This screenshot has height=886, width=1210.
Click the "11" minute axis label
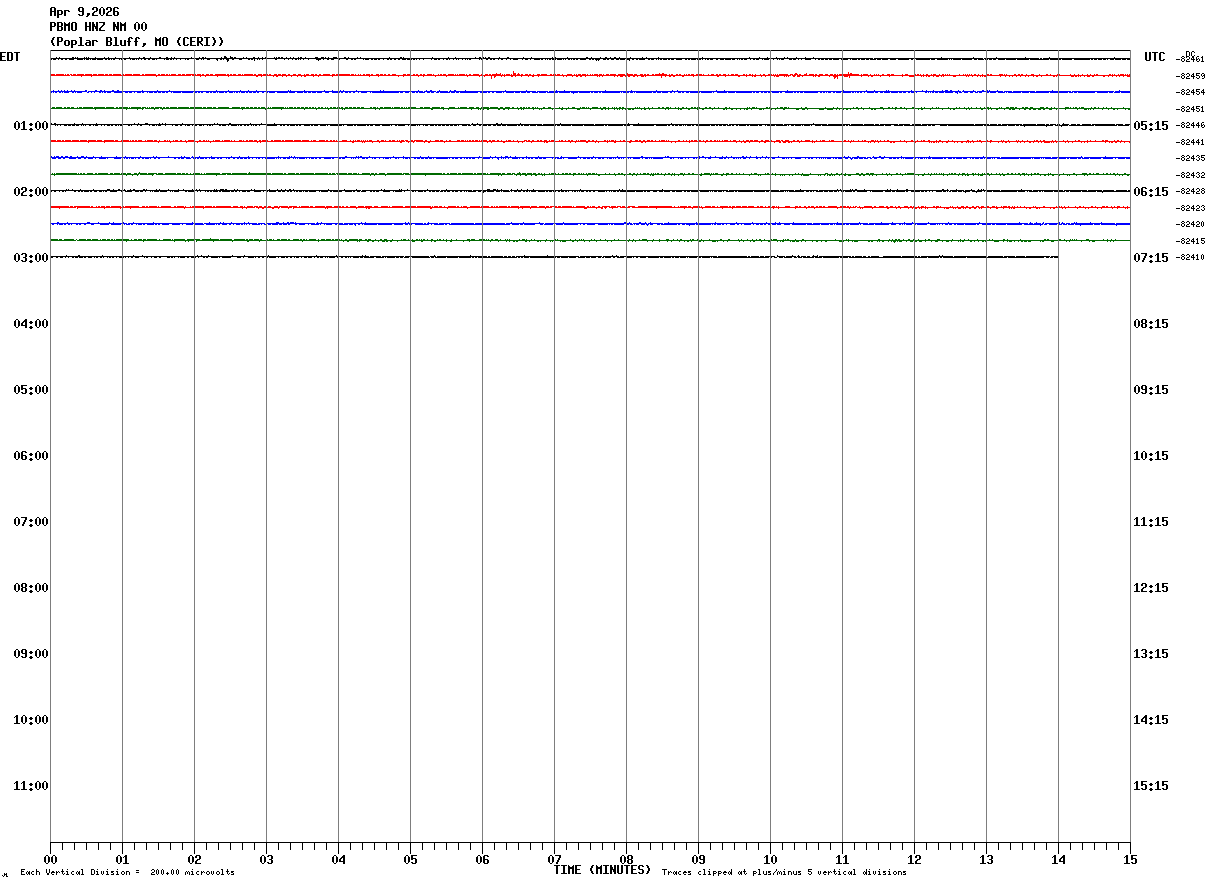pos(842,860)
